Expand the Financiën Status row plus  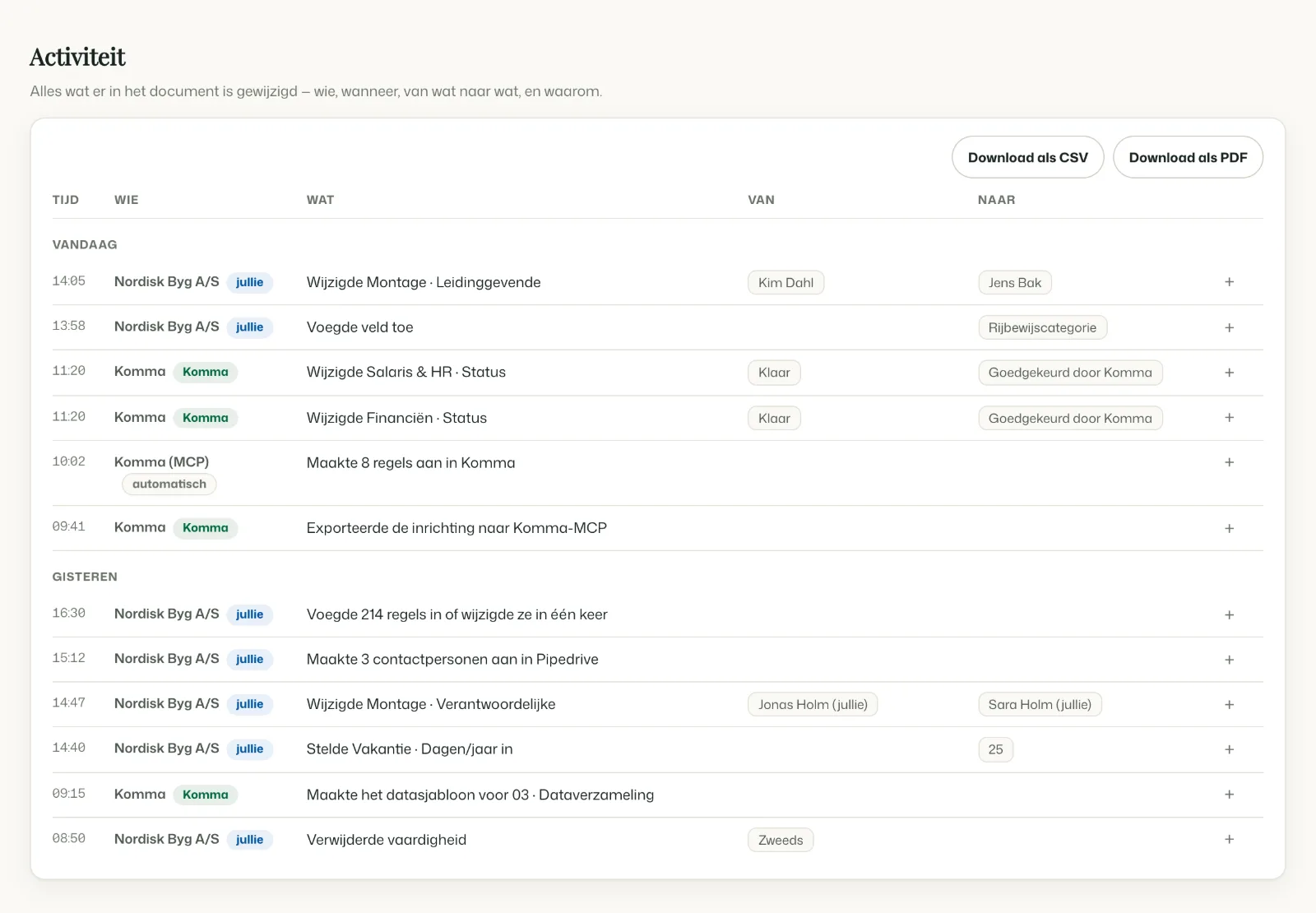tap(1229, 418)
